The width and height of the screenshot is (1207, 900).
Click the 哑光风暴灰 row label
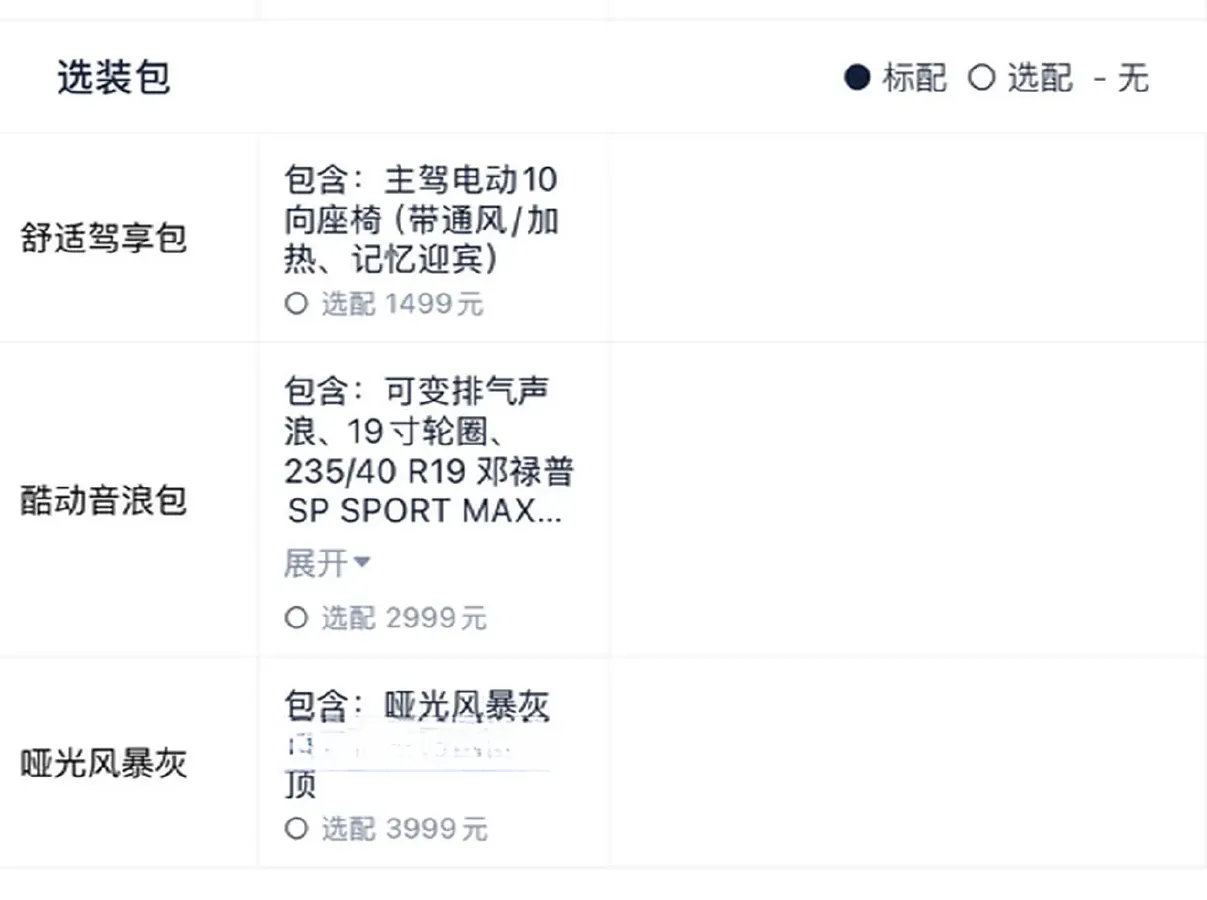(104, 764)
